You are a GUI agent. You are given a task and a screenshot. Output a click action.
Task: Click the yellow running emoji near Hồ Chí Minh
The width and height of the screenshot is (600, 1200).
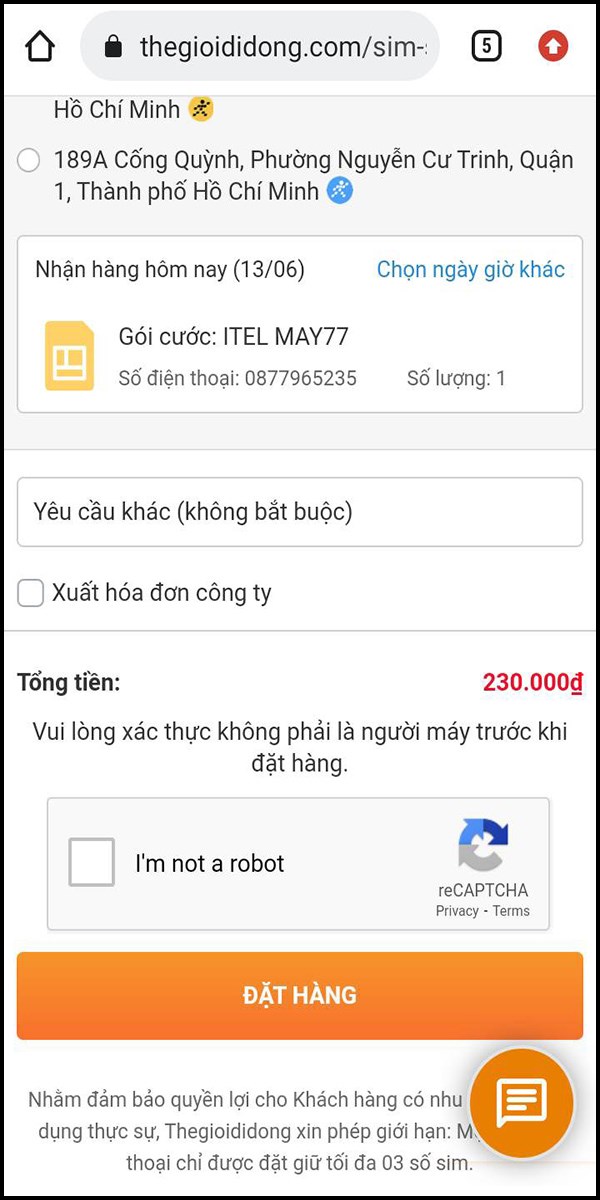point(199,108)
